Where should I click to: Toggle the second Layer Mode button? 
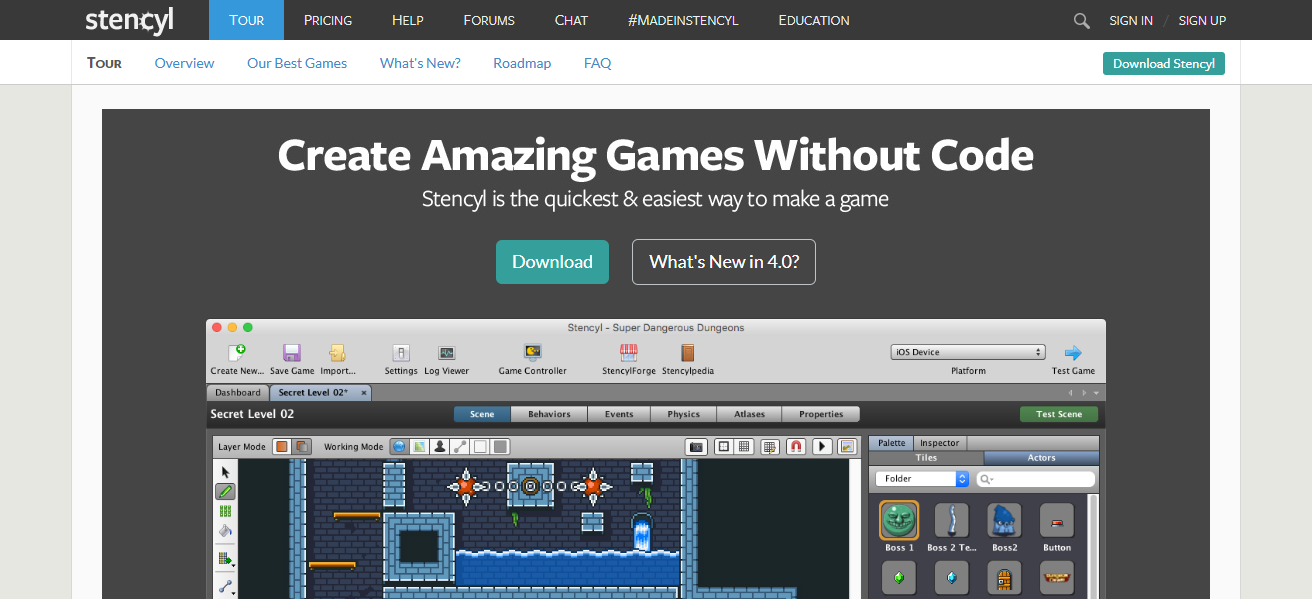click(301, 446)
